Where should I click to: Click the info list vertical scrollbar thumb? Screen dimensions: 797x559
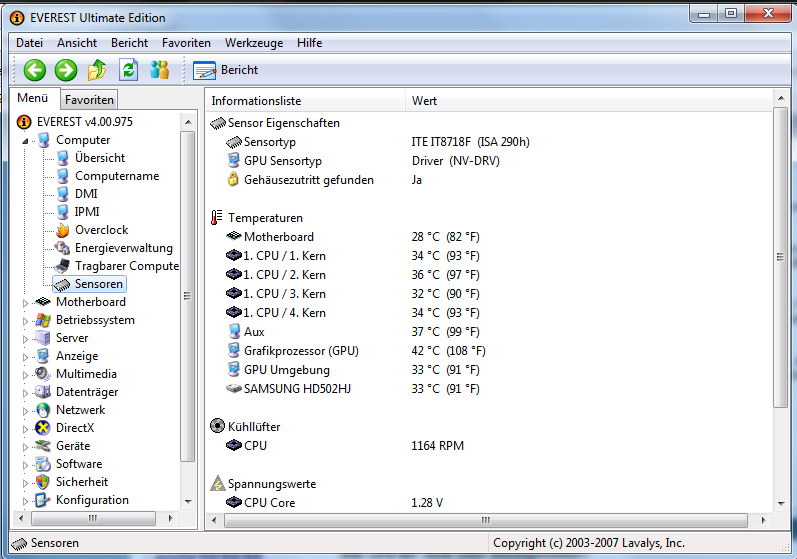[x=780, y=257]
